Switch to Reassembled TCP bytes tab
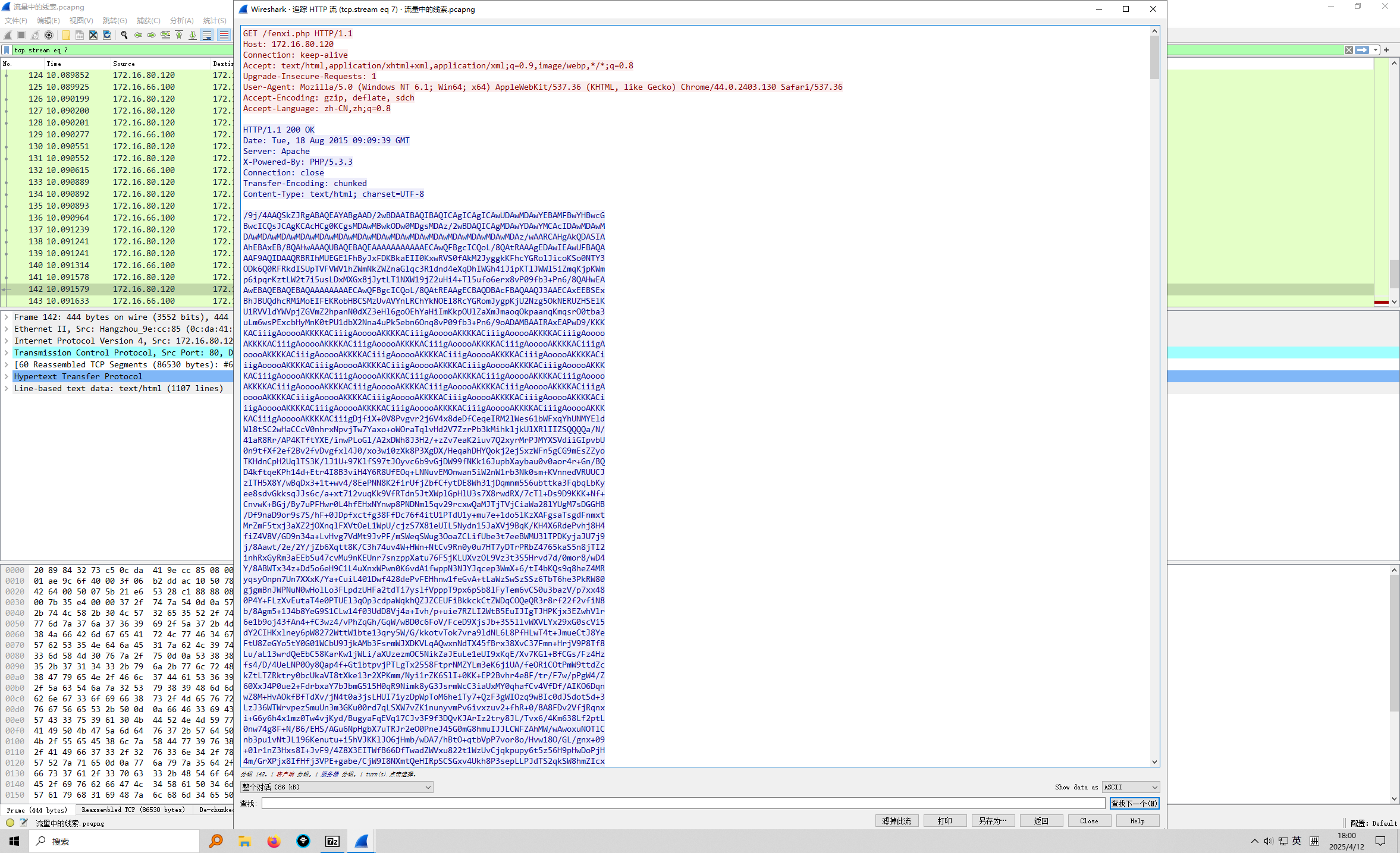 click(x=133, y=810)
